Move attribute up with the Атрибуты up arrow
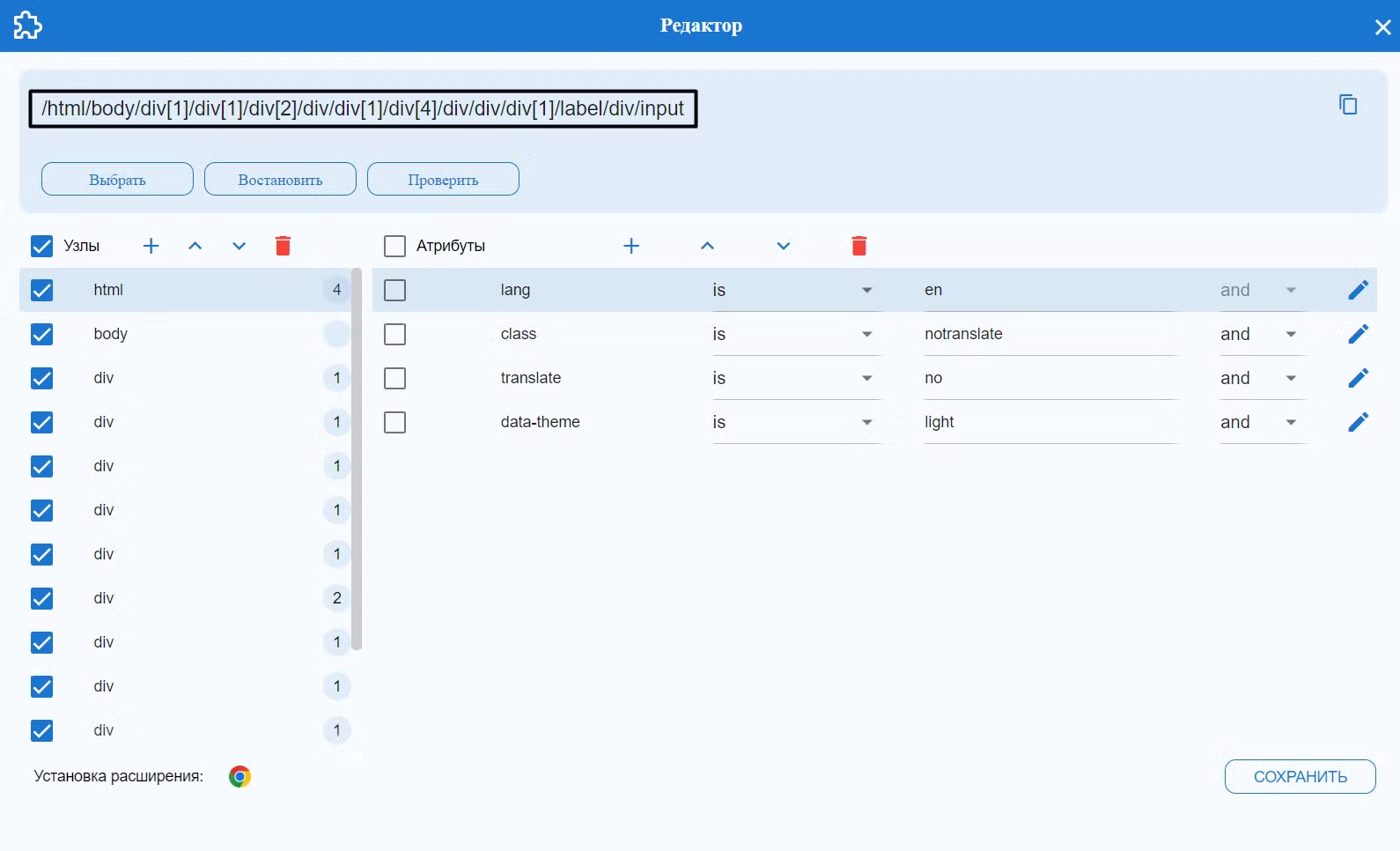 [x=707, y=246]
